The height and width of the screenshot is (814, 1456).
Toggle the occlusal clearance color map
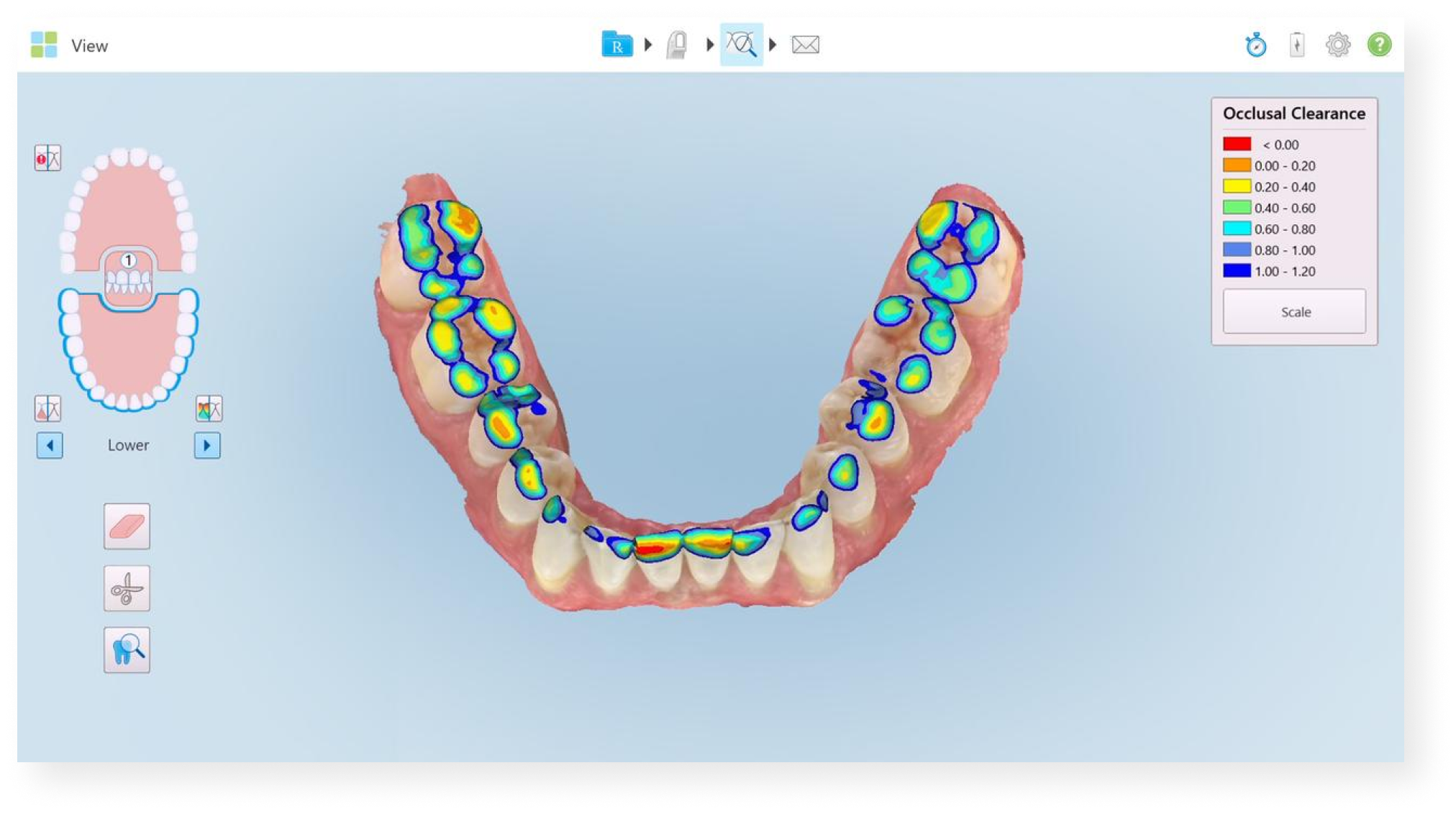(x=209, y=408)
